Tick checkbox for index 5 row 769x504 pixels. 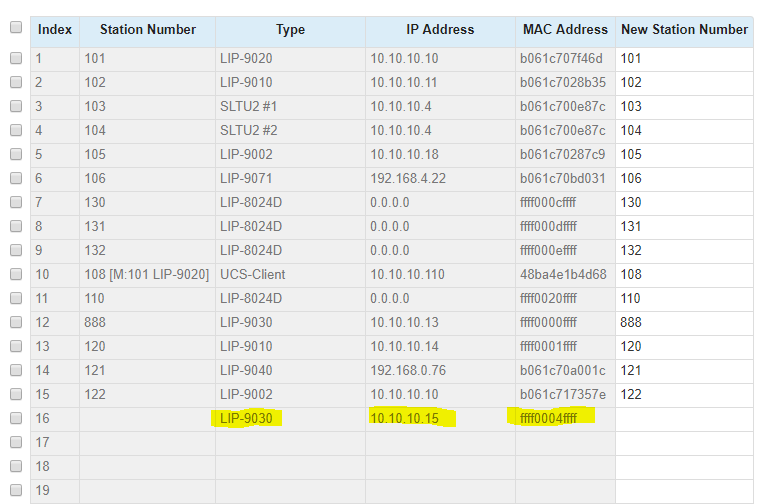tap(16, 154)
